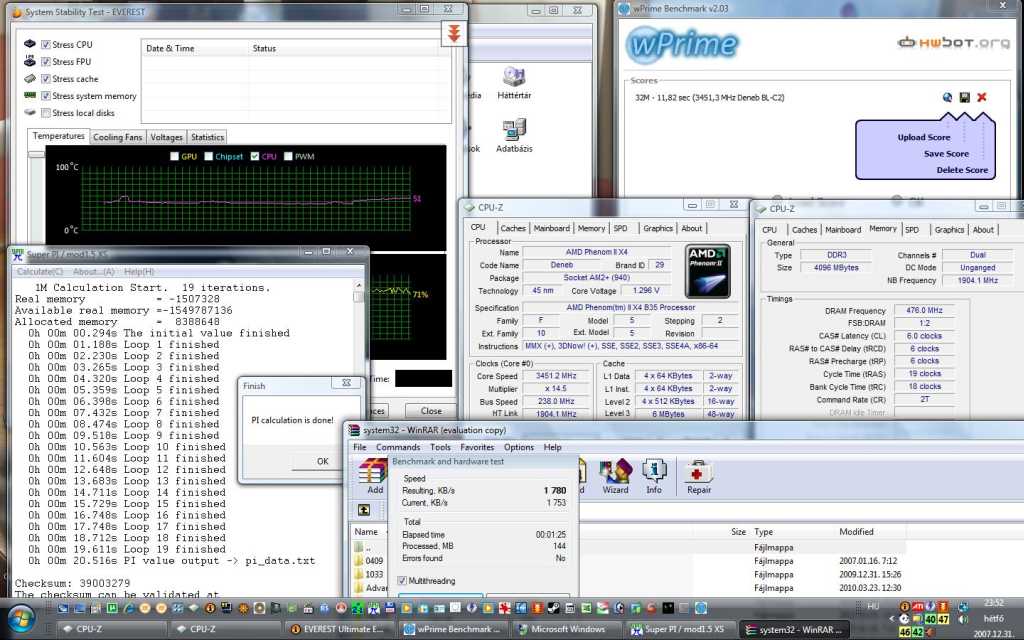Toggle Stress FPU checkbox
The width and height of the screenshot is (1024, 640).
click(x=46, y=61)
